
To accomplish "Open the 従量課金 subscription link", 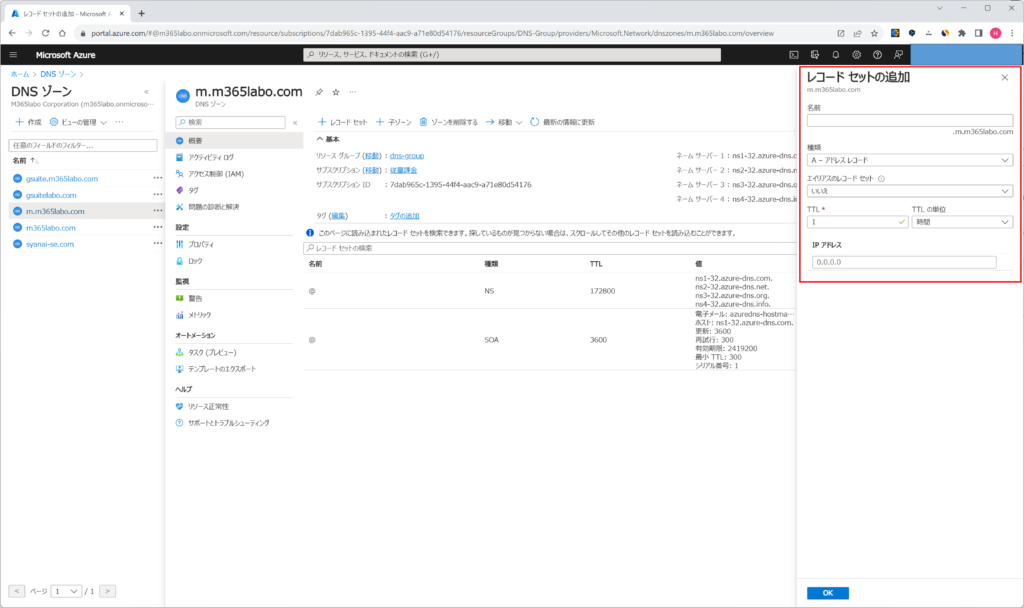I will pyautogui.click(x=404, y=170).
